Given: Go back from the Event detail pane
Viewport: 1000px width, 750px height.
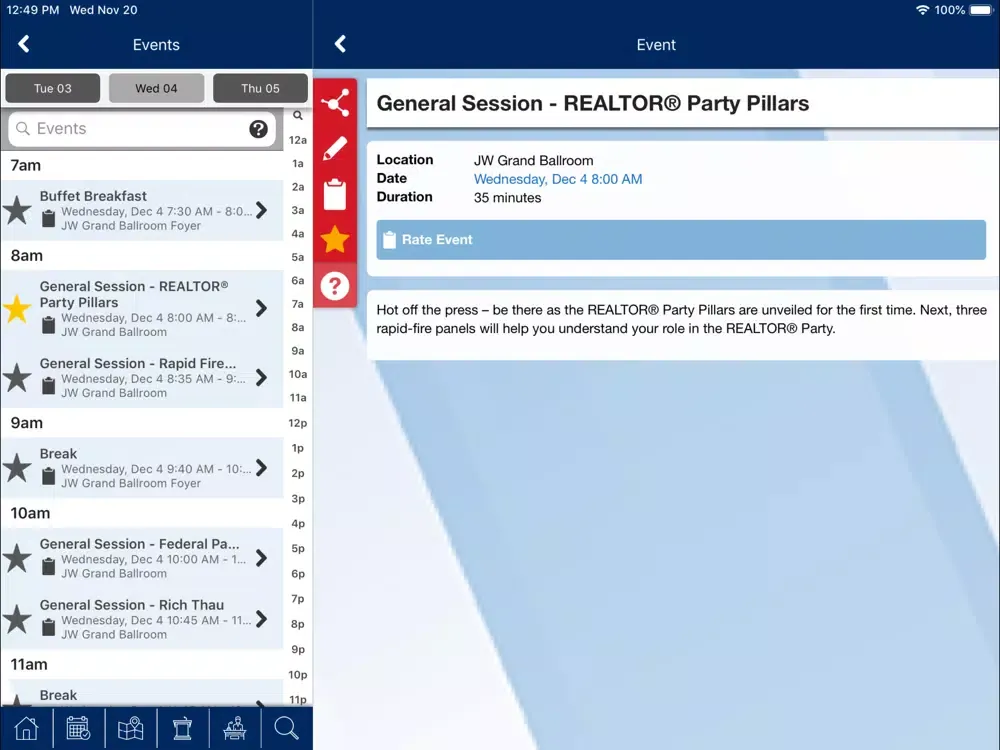Looking at the screenshot, I should click(341, 44).
